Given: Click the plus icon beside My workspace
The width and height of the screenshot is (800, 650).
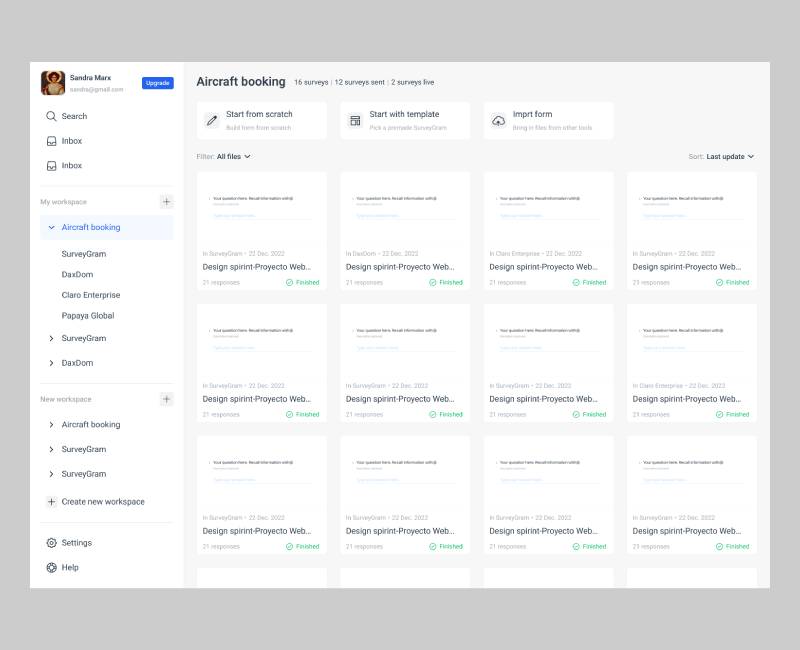Looking at the screenshot, I should [x=166, y=202].
